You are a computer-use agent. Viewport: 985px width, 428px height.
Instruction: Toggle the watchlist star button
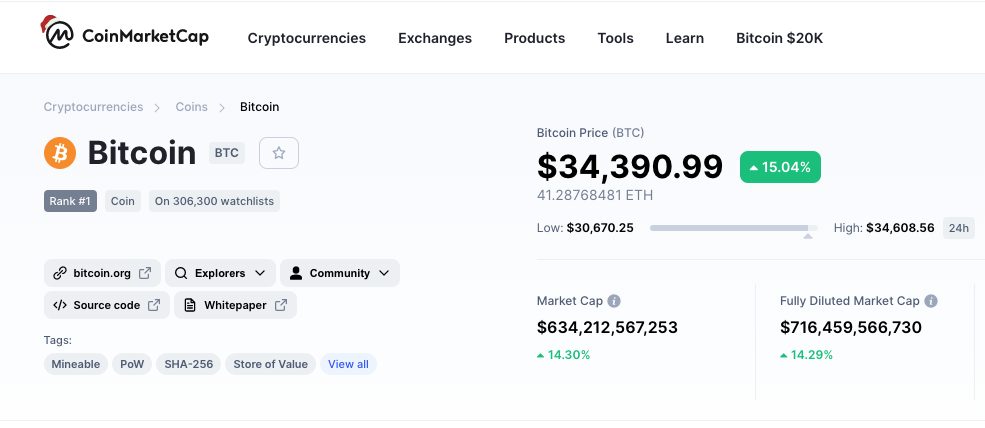pyautogui.click(x=279, y=153)
